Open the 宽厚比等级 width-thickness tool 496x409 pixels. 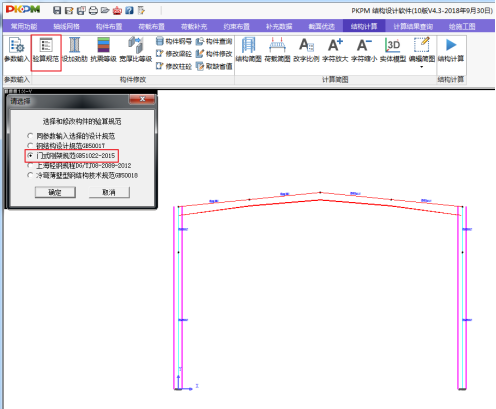(x=136, y=50)
